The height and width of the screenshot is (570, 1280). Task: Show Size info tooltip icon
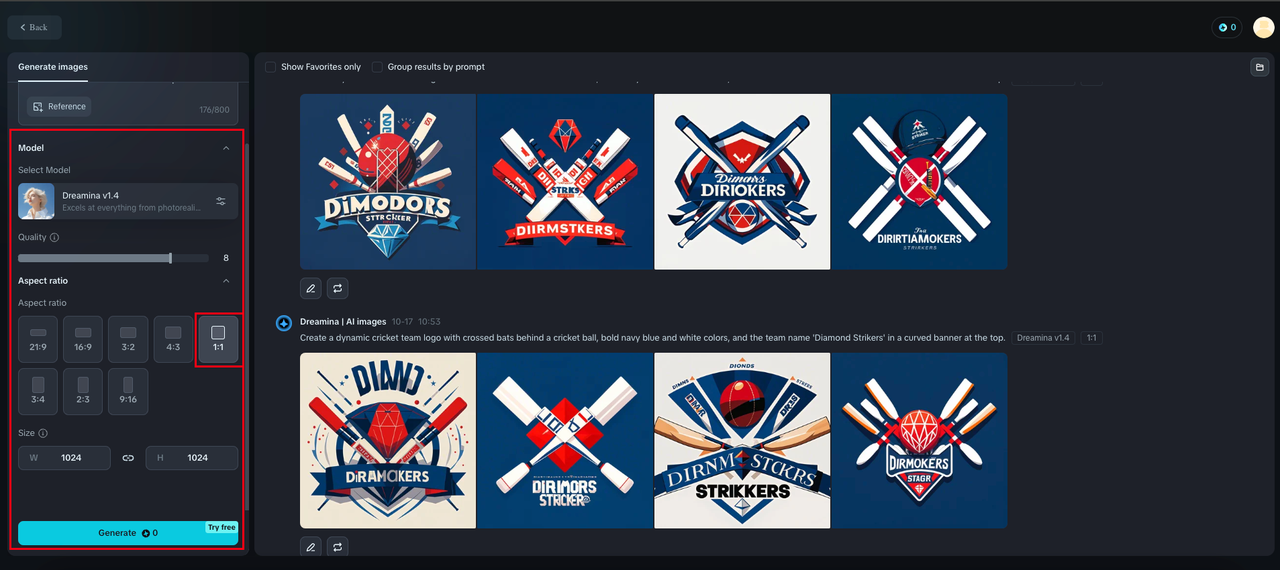(43, 433)
